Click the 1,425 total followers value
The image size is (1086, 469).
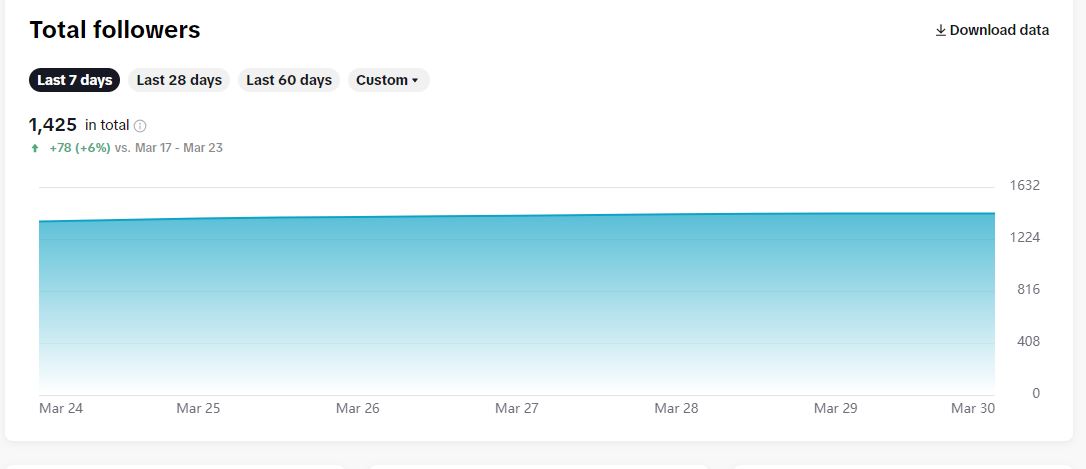tap(53, 125)
